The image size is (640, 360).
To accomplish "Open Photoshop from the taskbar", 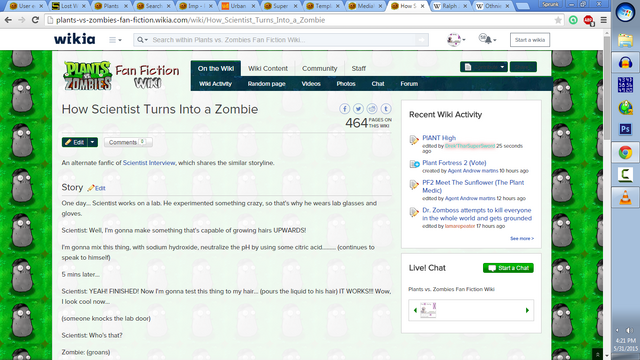I will click(625, 129).
